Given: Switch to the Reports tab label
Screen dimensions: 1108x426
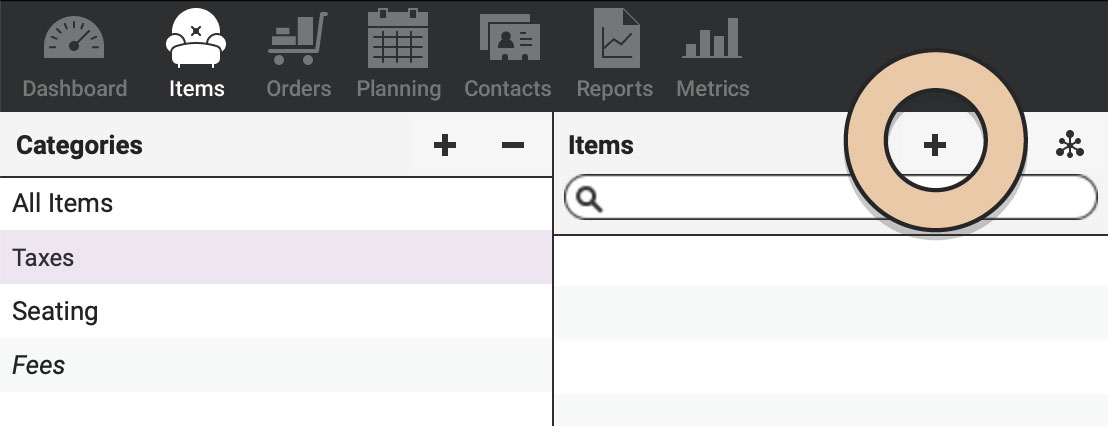Looking at the screenshot, I should click(615, 89).
